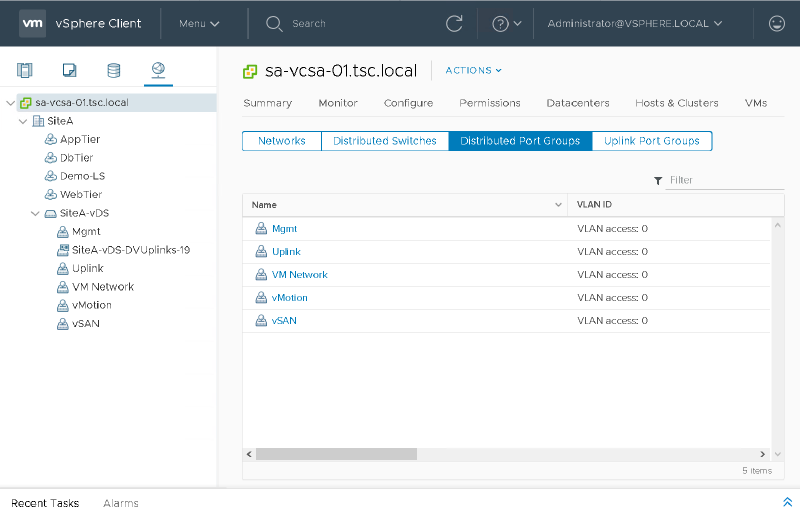Viewport: 800px width, 514px height.
Task: Collapse the SiteA datacenter tree node
Action: [x=23, y=121]
